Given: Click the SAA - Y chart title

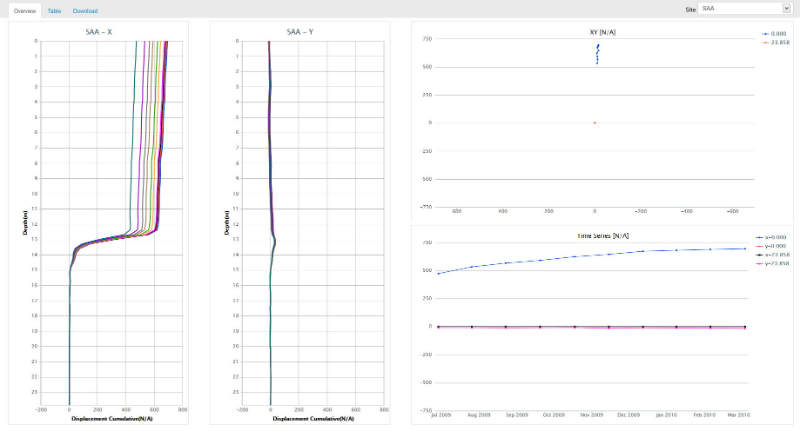Looking at the screenshot, I should (x=300, y=32).
